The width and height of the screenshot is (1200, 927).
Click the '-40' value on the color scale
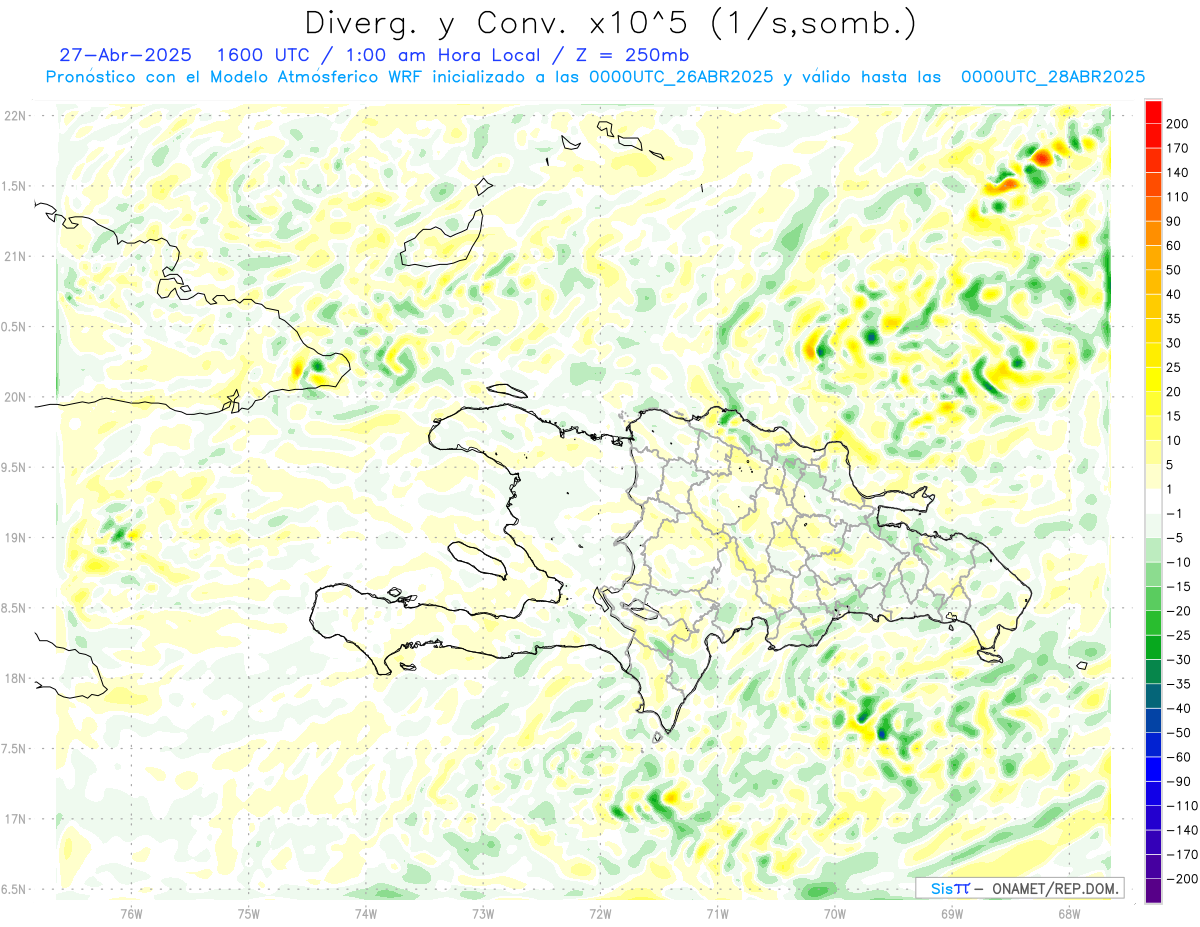1179,708
